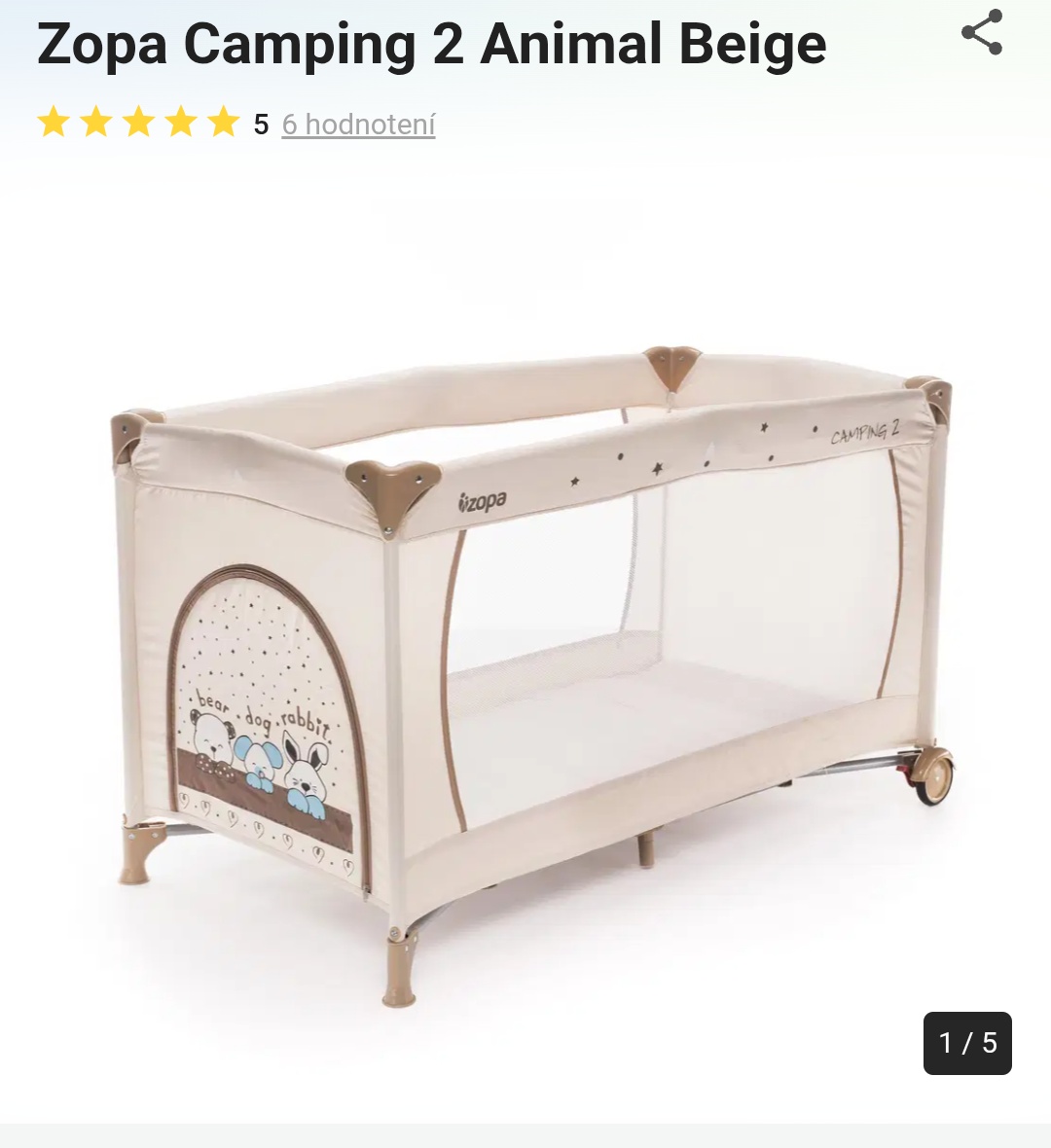Viewport: 1051px width, 1148px height.
Task: Open the 6 hodnotení reviews link
Action: [x=359, y=125]
